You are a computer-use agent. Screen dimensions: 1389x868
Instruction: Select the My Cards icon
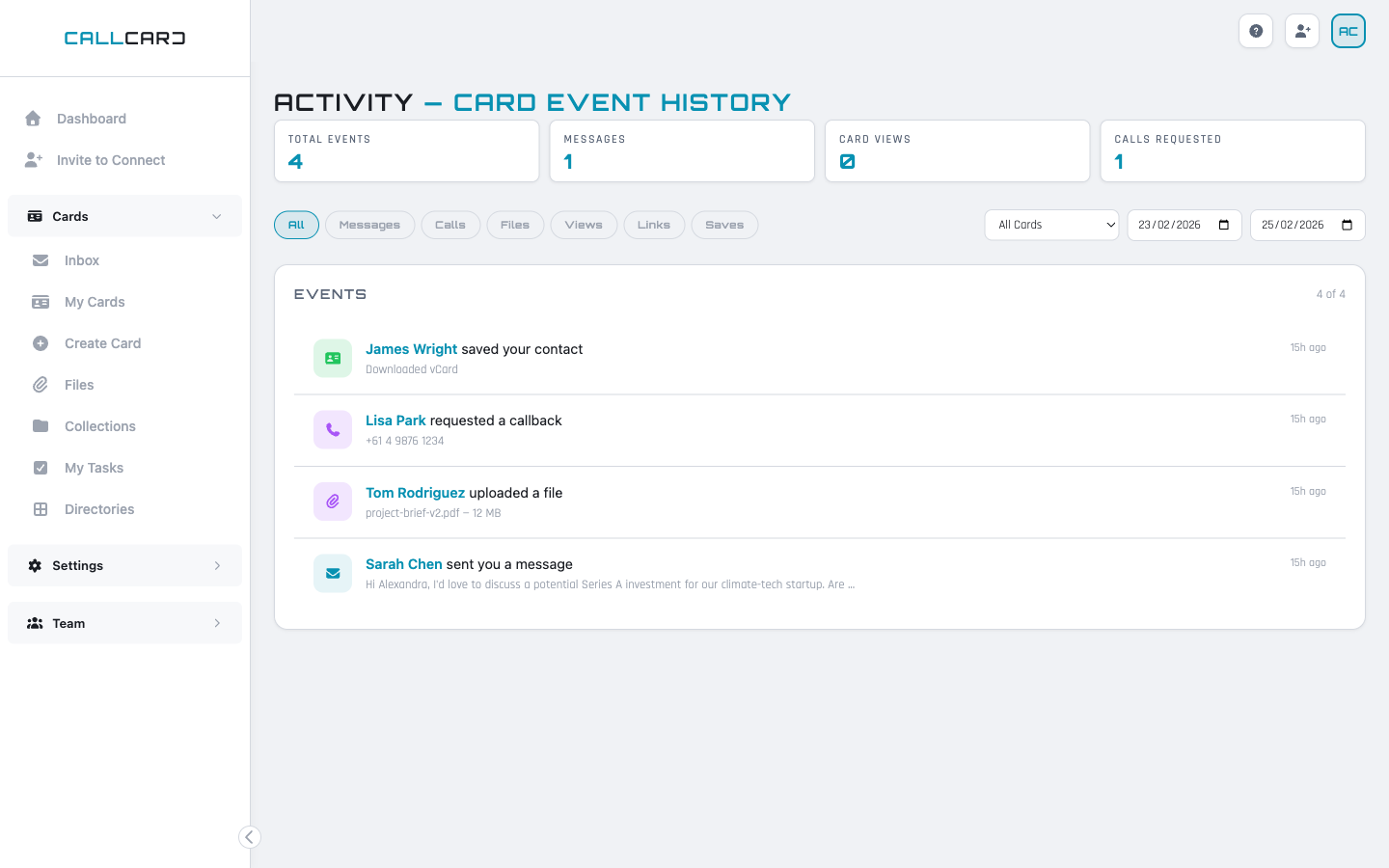pos(40,301)
